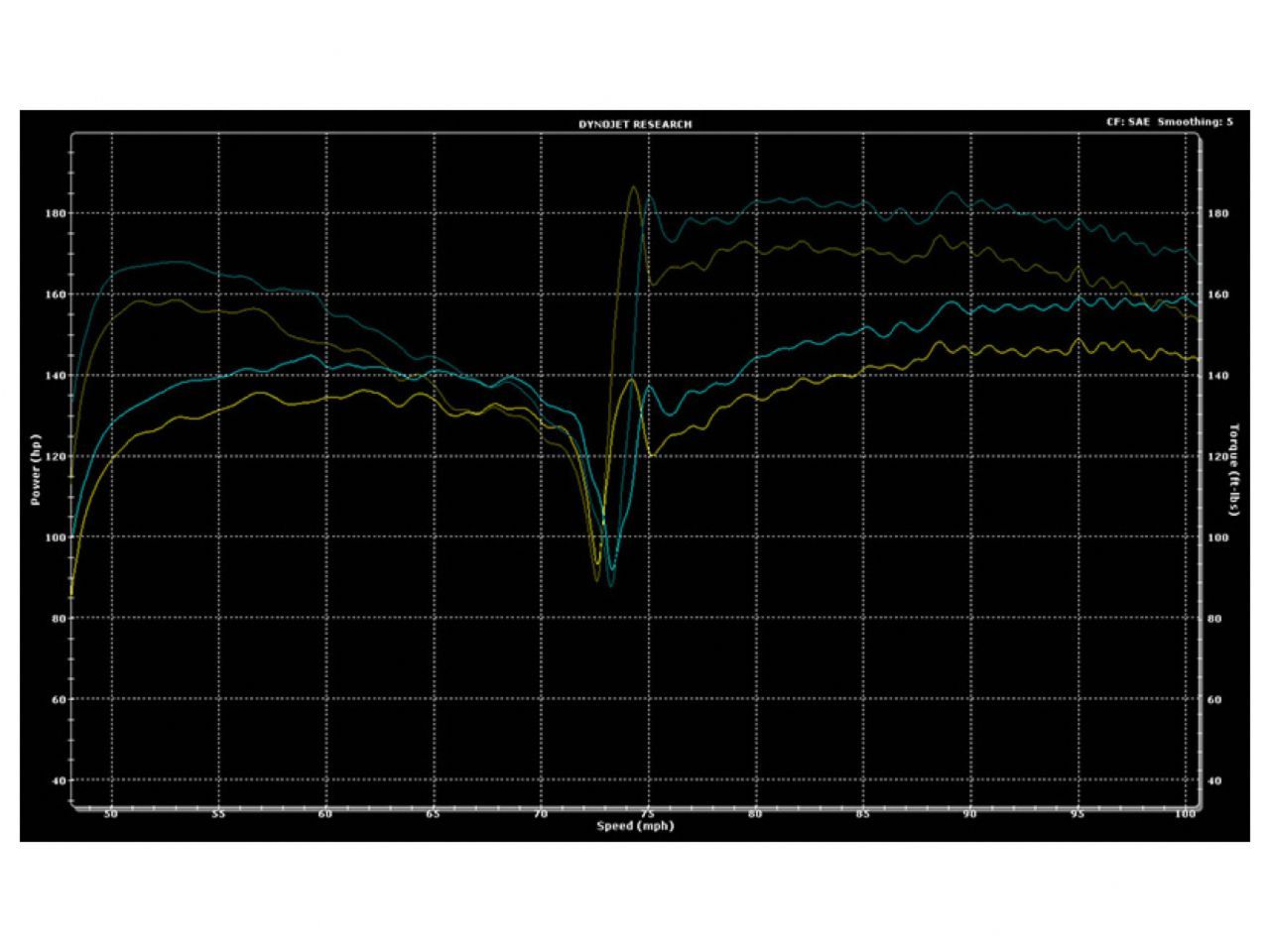The height and width of the screenshot is (952, 1270).
Task: Click the 75 mph tick label
Action: (648, 814)
